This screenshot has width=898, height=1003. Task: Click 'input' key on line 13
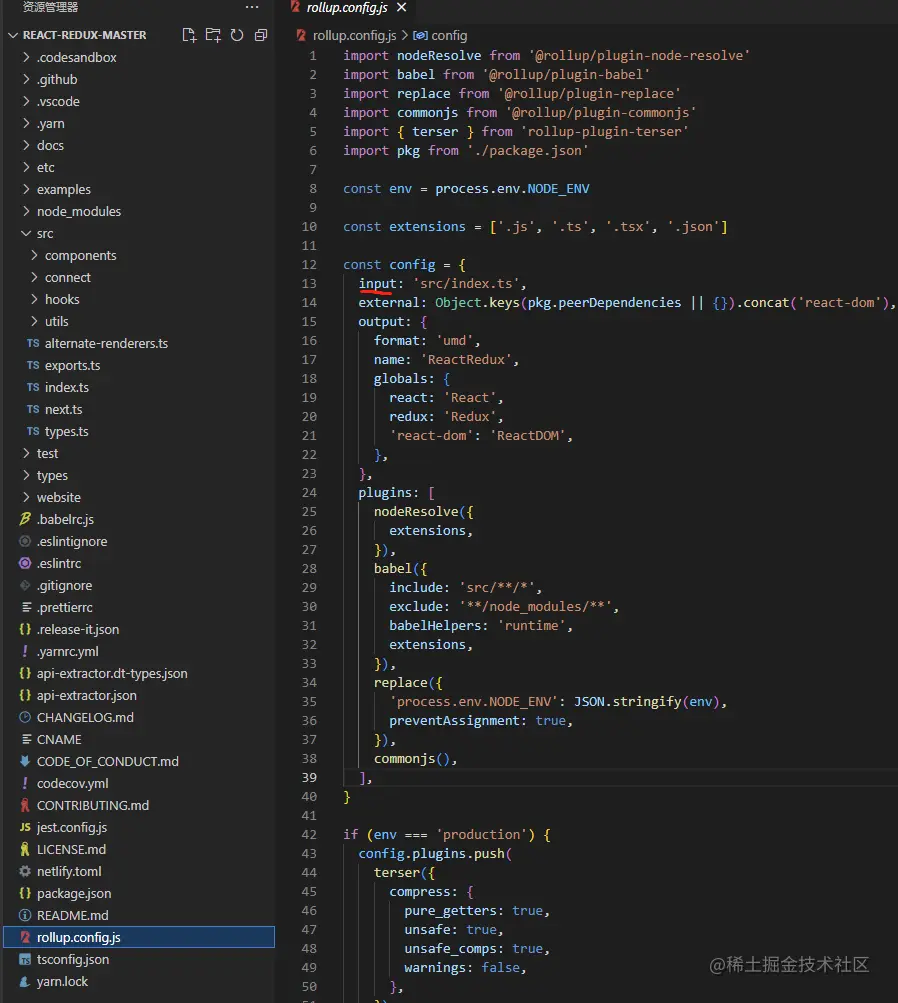tap(377, 283)
